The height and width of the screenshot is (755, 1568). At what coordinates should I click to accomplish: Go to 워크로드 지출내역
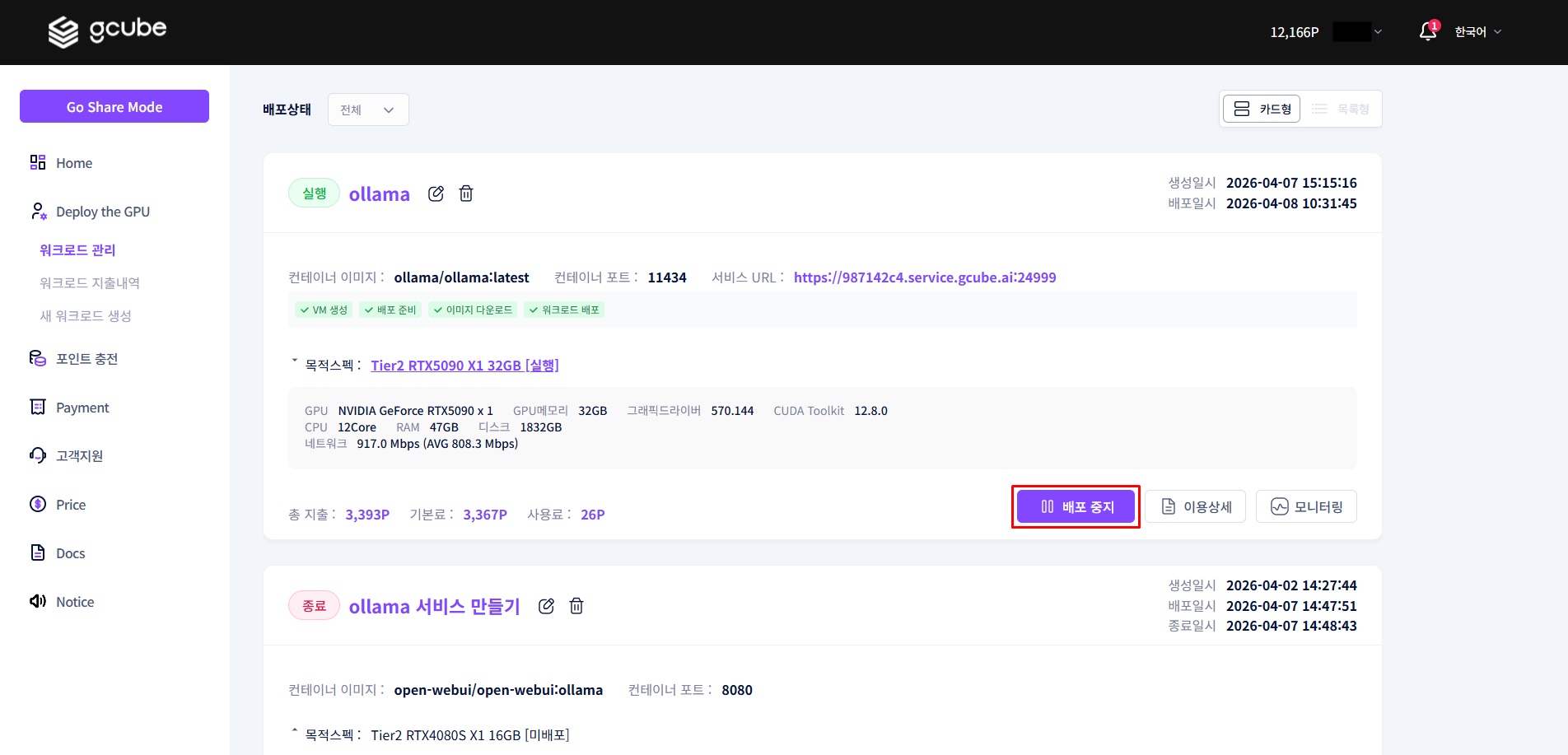90,282
